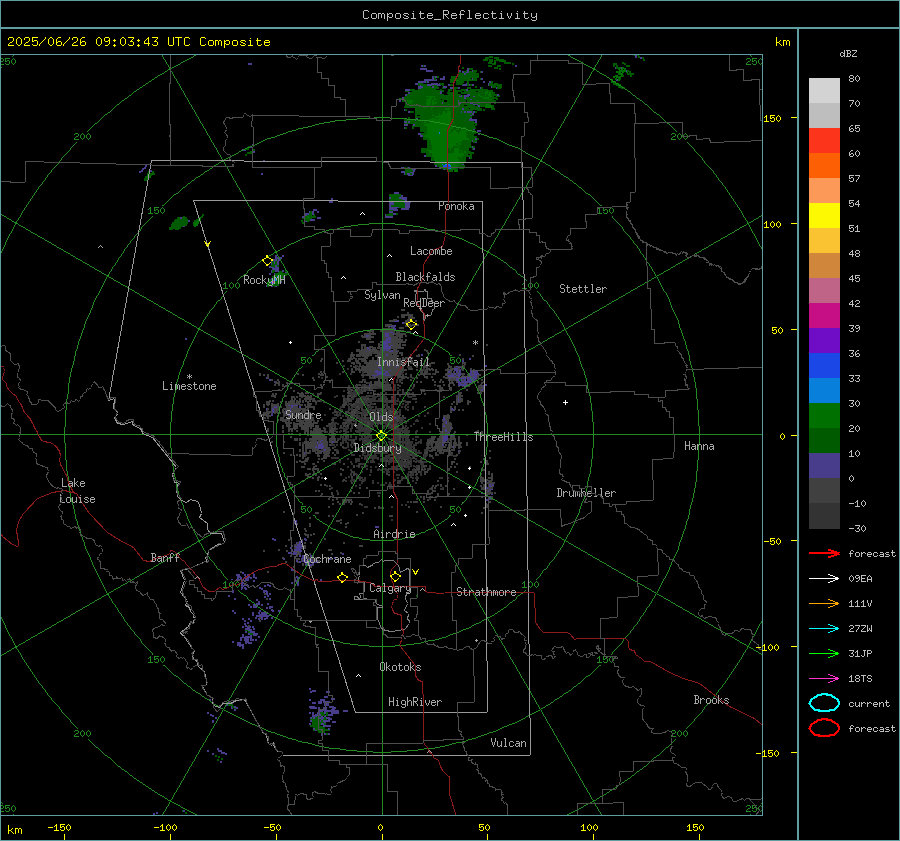Click the Composite_Reflectivity title text
Image resolution: width=900 pixels, height=841 pixels.
[449, 15]
